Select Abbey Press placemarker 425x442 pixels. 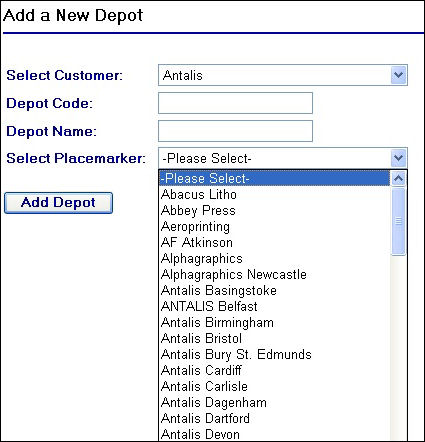274,210
